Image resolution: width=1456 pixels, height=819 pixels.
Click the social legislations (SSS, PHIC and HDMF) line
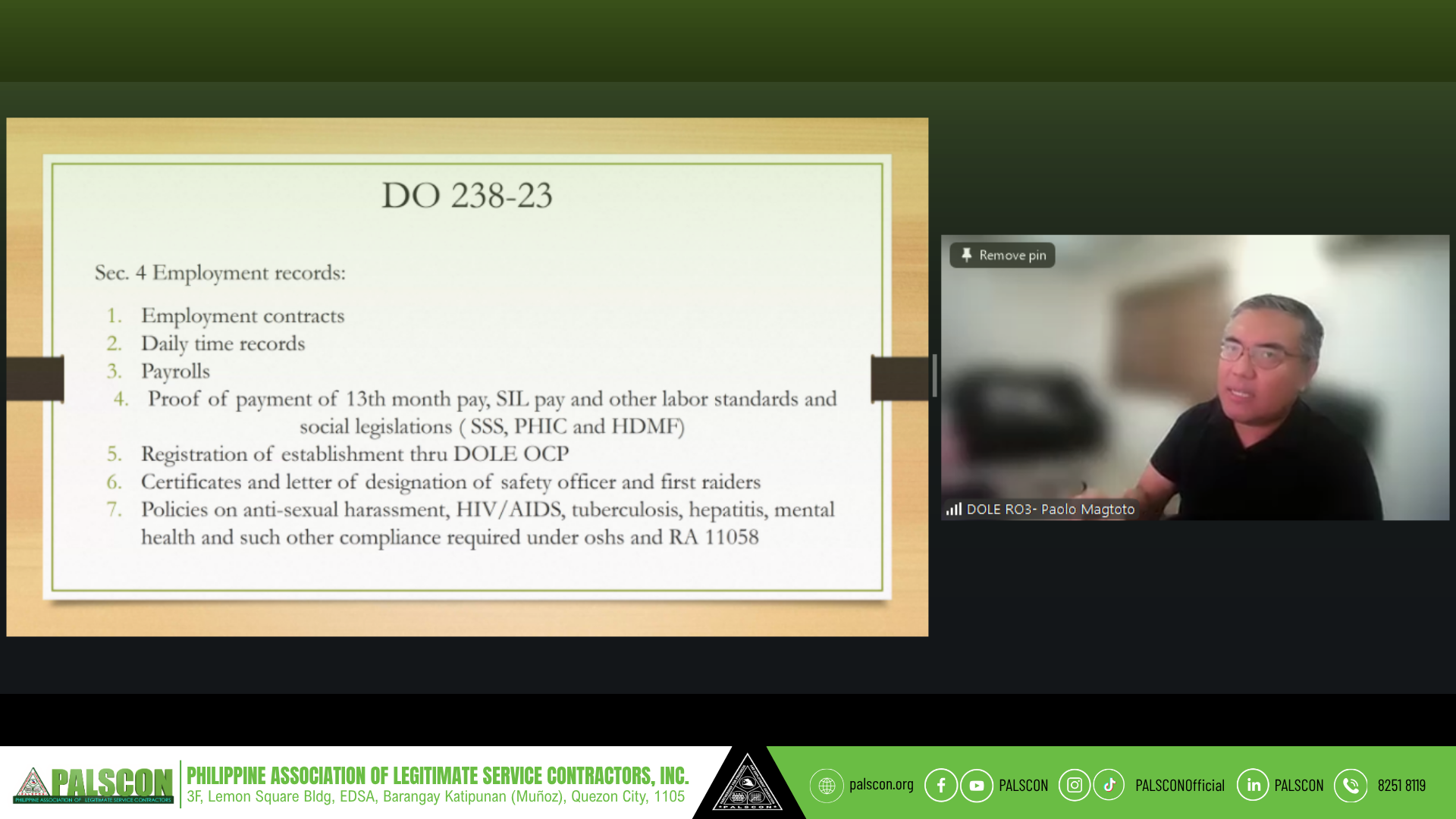(492, 427)
